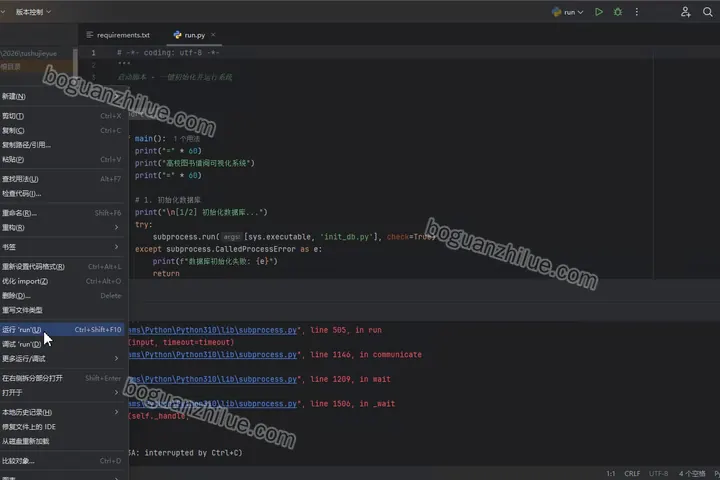Screen dimensions: 720x480
Task: Open subprocess.py link on line 1506 row
Action: [213, 404]
